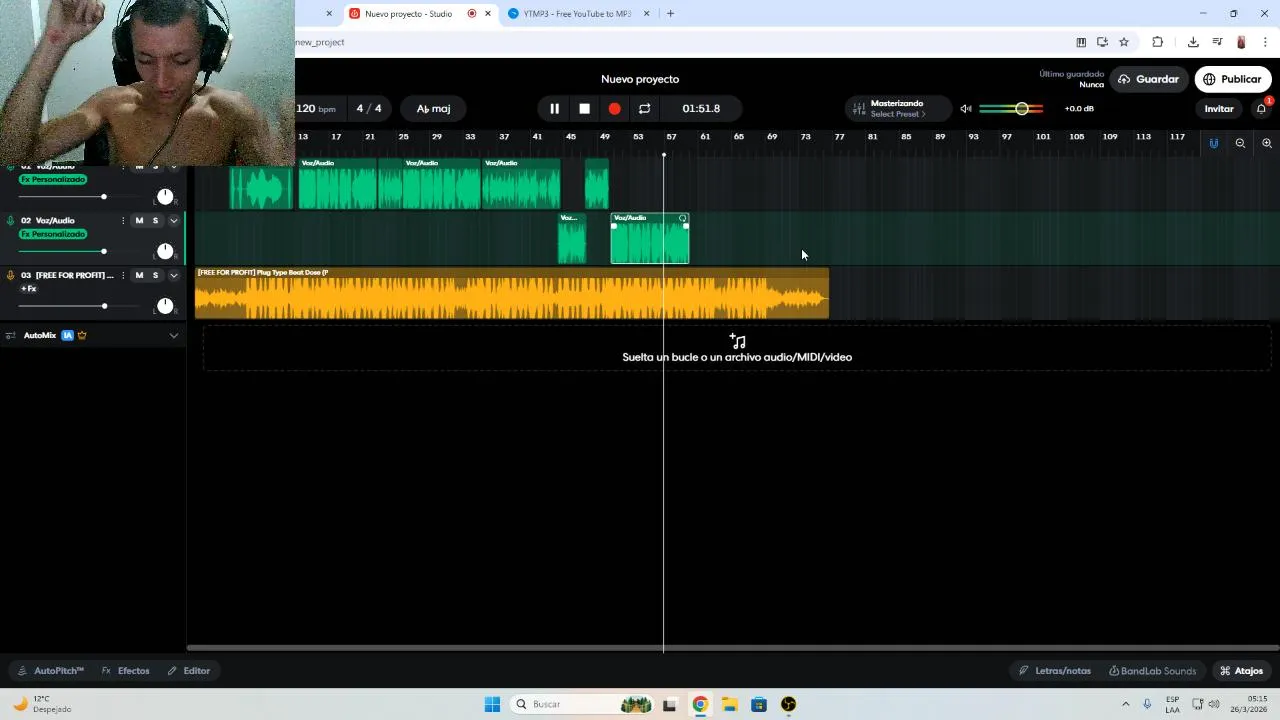
Task: Expand track 03 FREE FOR PROFIT chevron
Action: 174,275
